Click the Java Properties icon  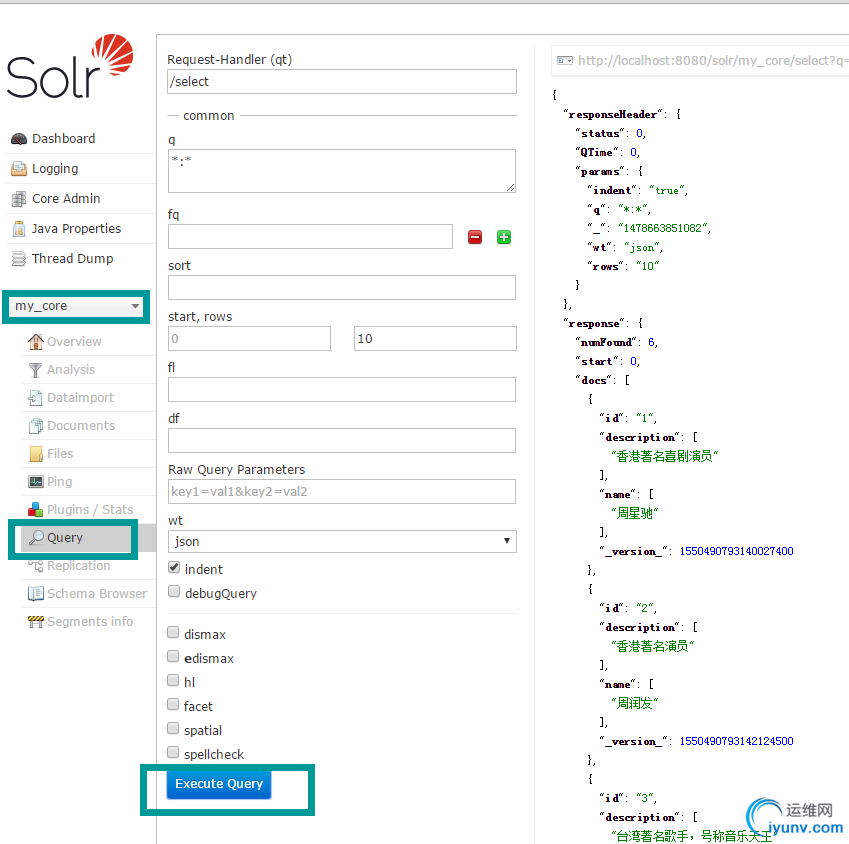click(x=19, y=229)
